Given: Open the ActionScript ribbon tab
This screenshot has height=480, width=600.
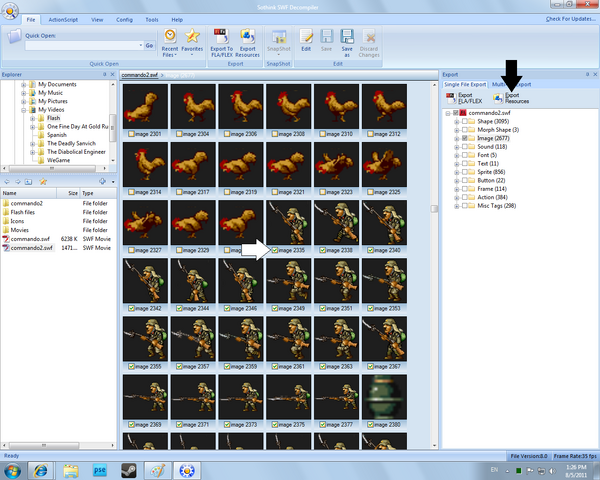Looking at the screenshot, I should coord(63,20).
